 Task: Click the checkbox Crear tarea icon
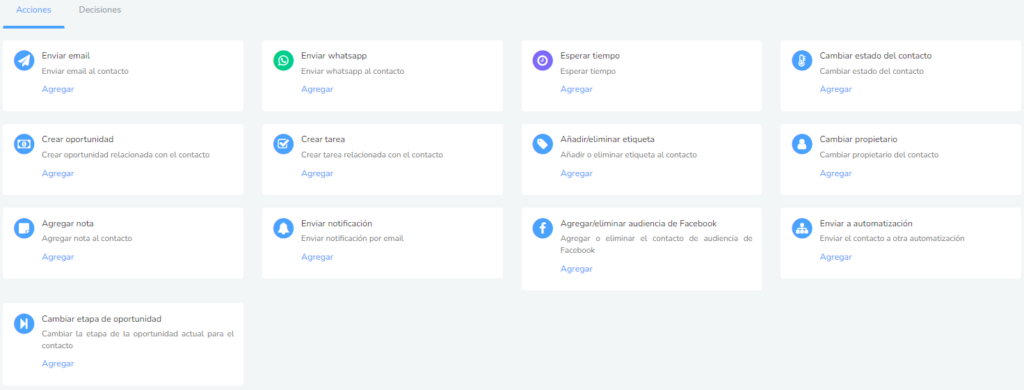pos(283,144)
